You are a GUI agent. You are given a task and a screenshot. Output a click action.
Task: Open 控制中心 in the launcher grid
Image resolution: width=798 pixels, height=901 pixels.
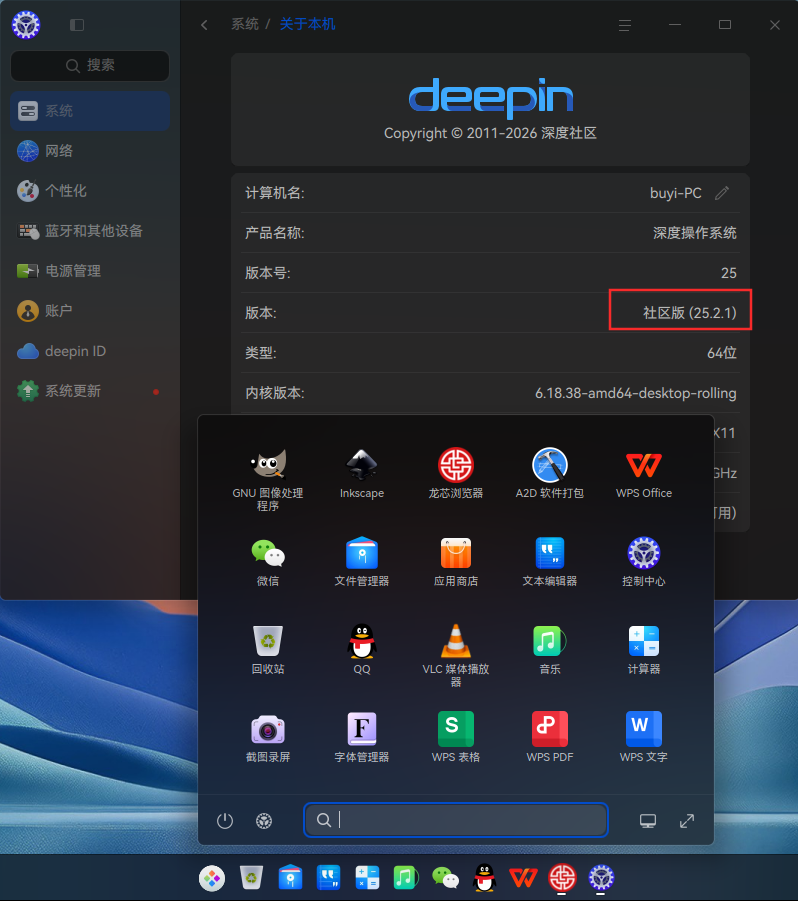[x=643, y=561]
